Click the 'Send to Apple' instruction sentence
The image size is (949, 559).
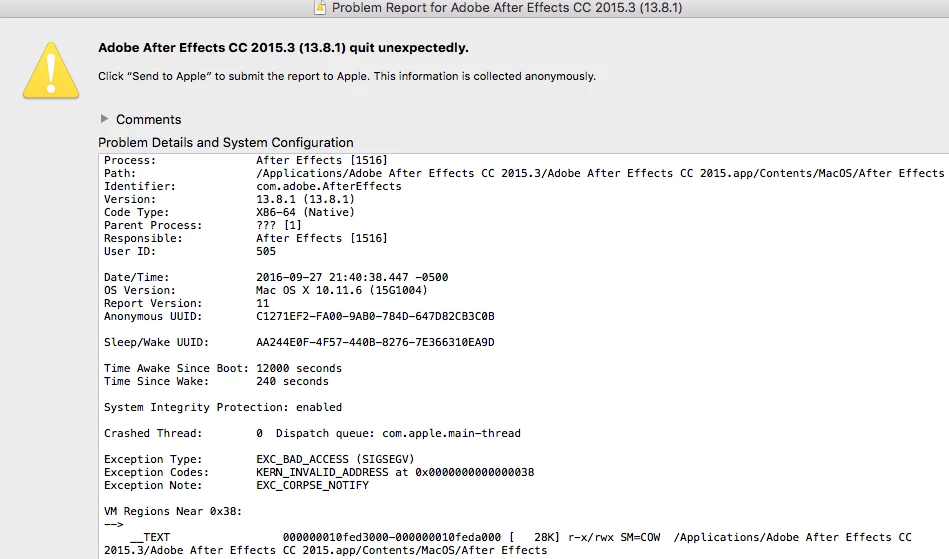point(347,76)
